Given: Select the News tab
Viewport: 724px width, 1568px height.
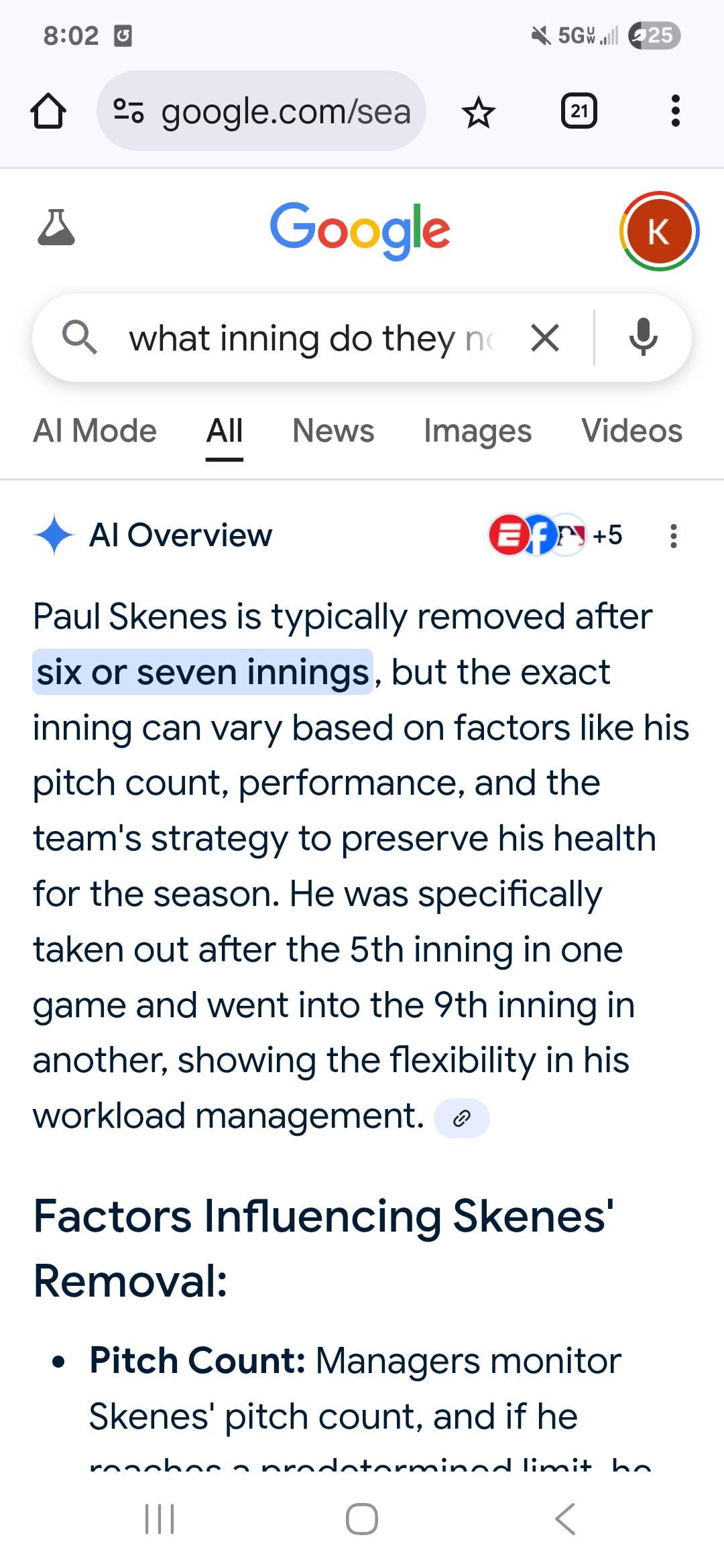Looking at the screenshot, I should [333, 431].
